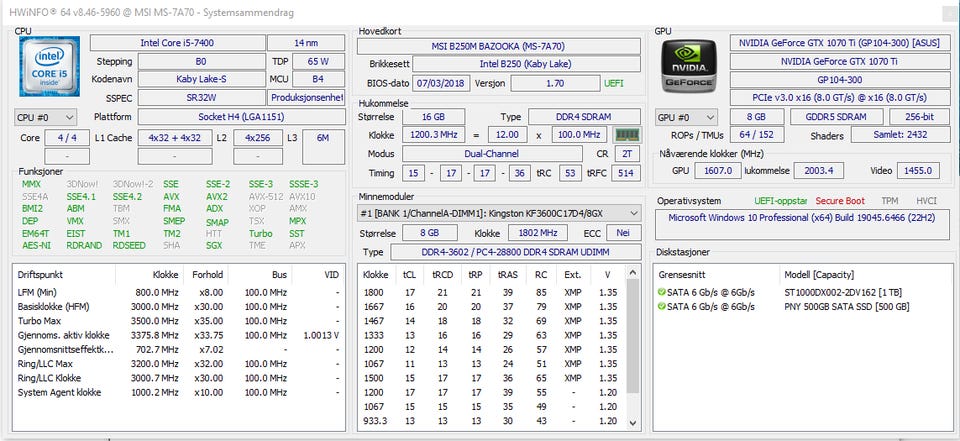Click the CR value 2T

point(626,154)
